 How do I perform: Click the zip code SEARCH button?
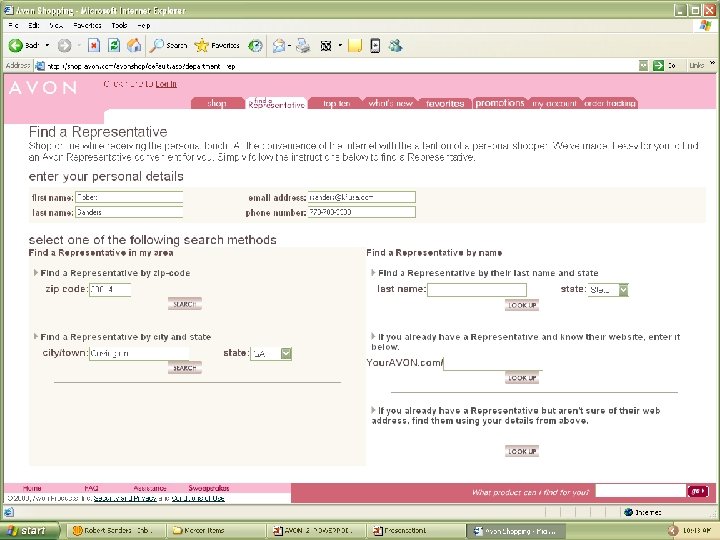185,304
